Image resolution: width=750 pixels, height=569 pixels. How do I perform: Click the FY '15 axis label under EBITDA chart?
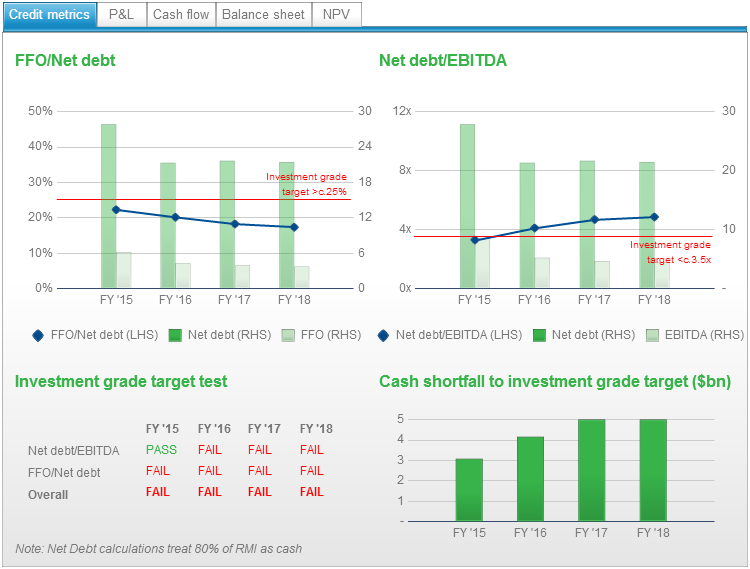(474, 300)
